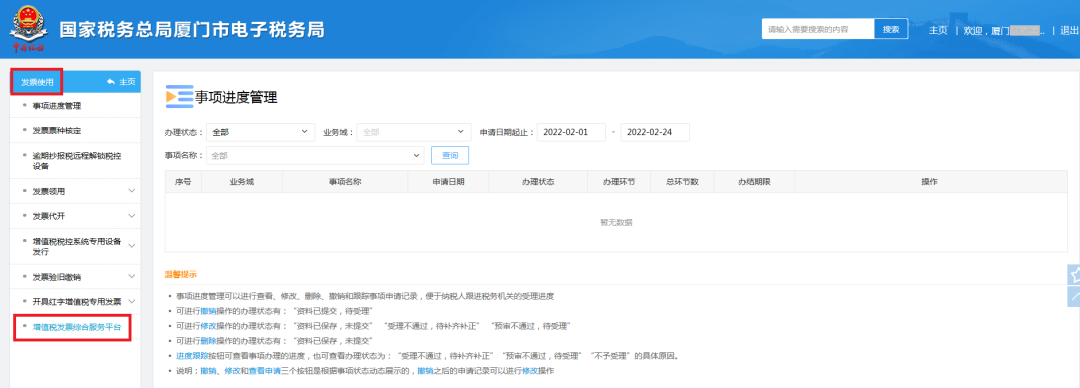Viewport: 1080px width, 388px height.
Task: Click the 退出 logout link
Action: click(1070, 30)
